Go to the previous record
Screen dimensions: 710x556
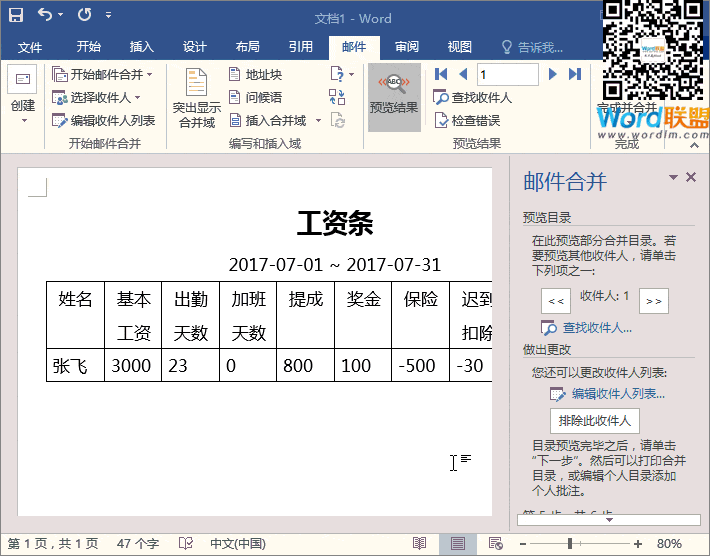tap(463, 74)
